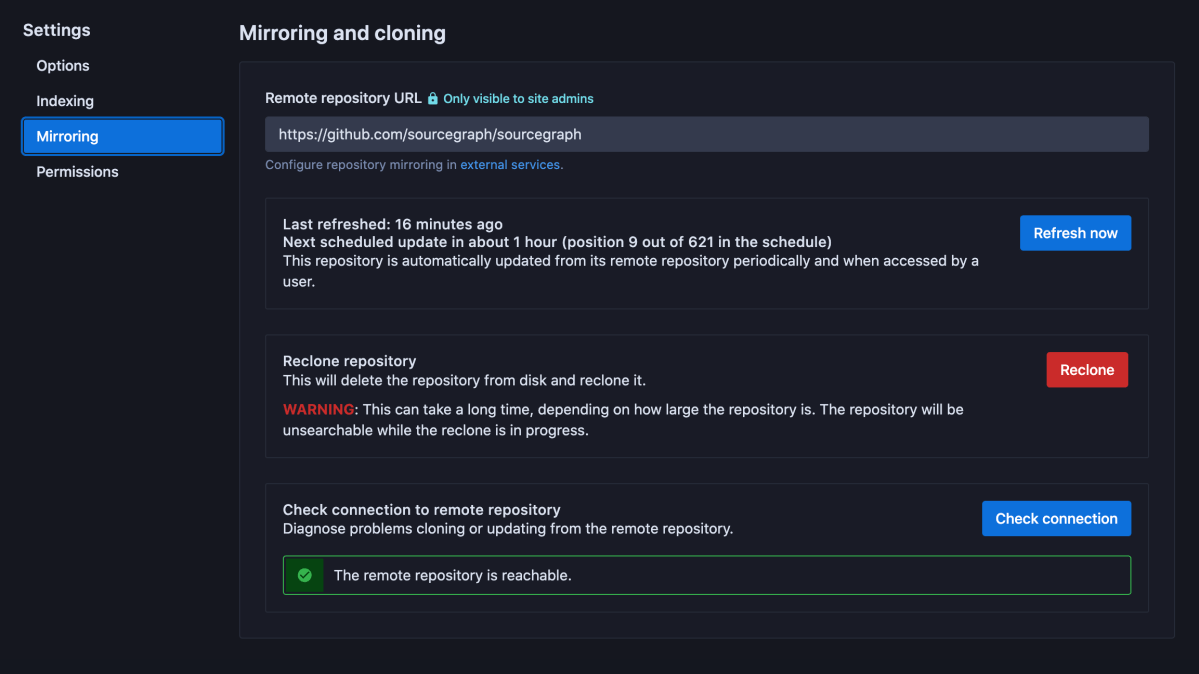This screenshot has width=1199, height=674.
Task: Click the 'Last refreshed: 16 minutes ago' text
Action: pos(392,224)
